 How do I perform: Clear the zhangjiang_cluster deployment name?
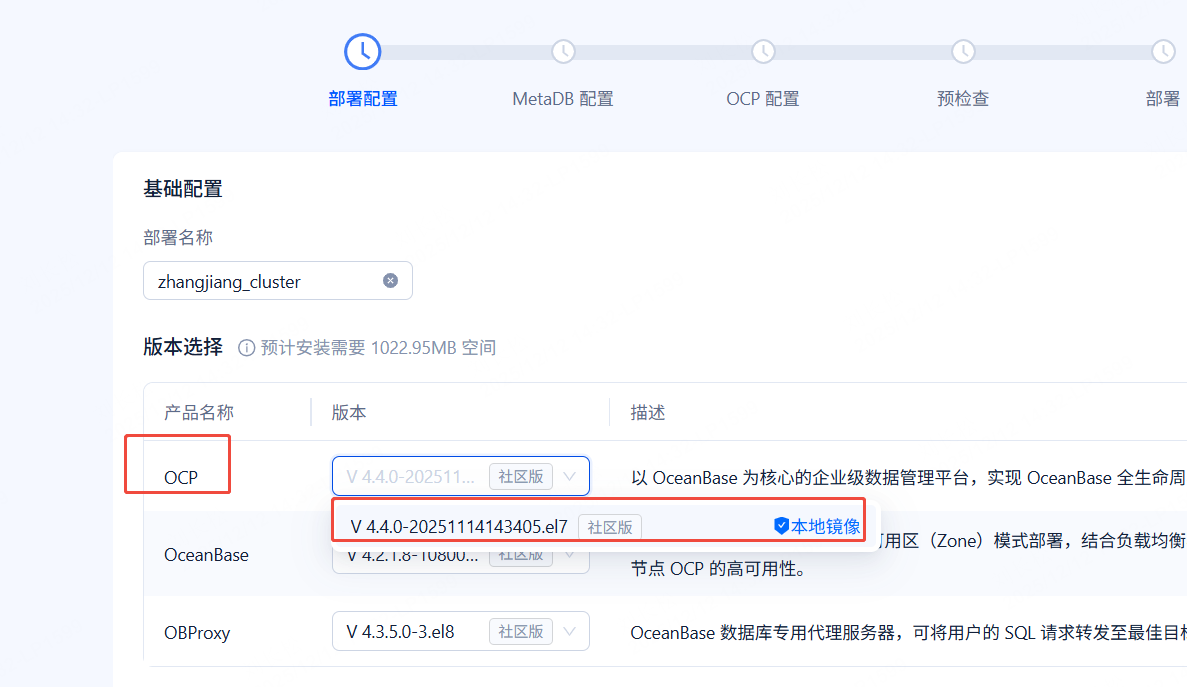390,281
